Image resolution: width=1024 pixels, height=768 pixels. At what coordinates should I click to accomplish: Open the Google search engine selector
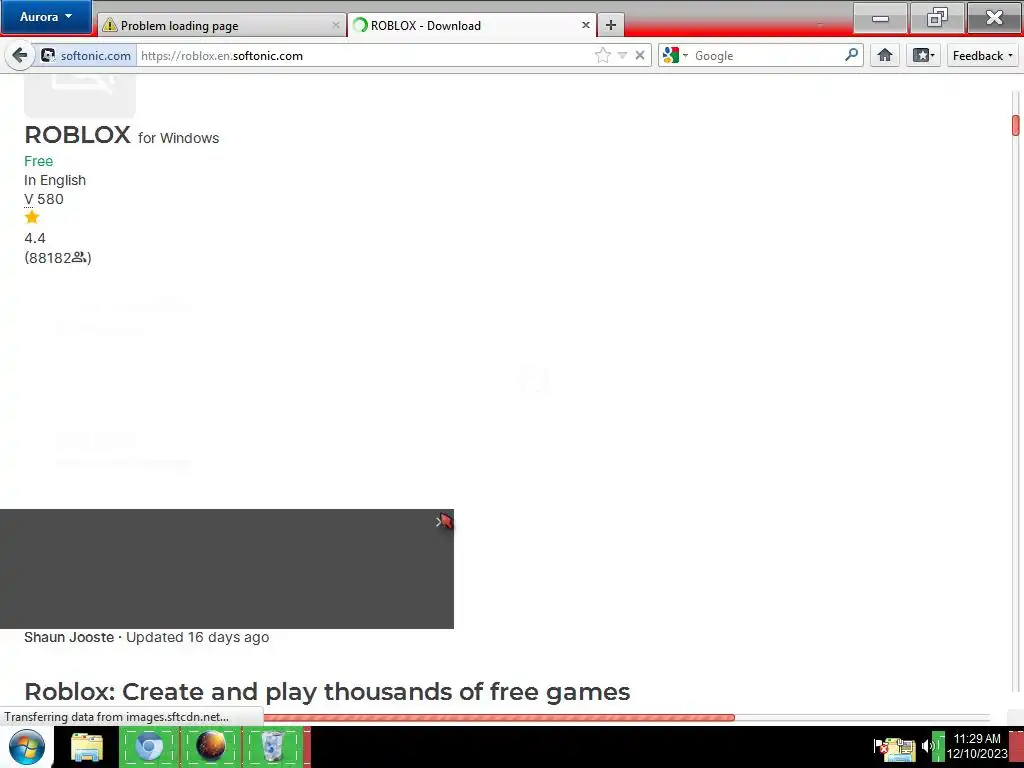pyautogui.click(x=675, y=56)
